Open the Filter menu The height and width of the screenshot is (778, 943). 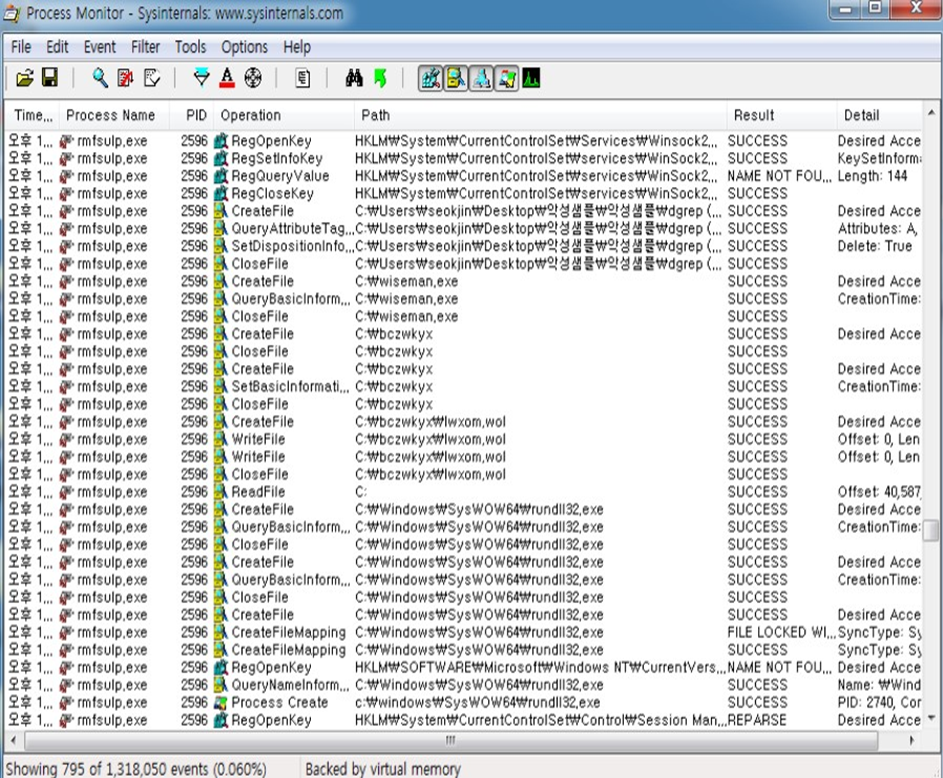click(146, 47)
